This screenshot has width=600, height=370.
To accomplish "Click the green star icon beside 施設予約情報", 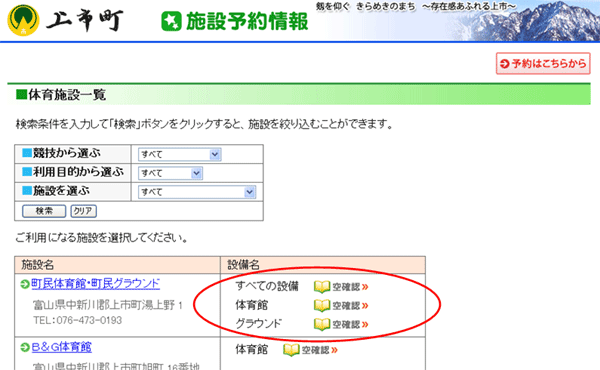I will tap(171, 21).
